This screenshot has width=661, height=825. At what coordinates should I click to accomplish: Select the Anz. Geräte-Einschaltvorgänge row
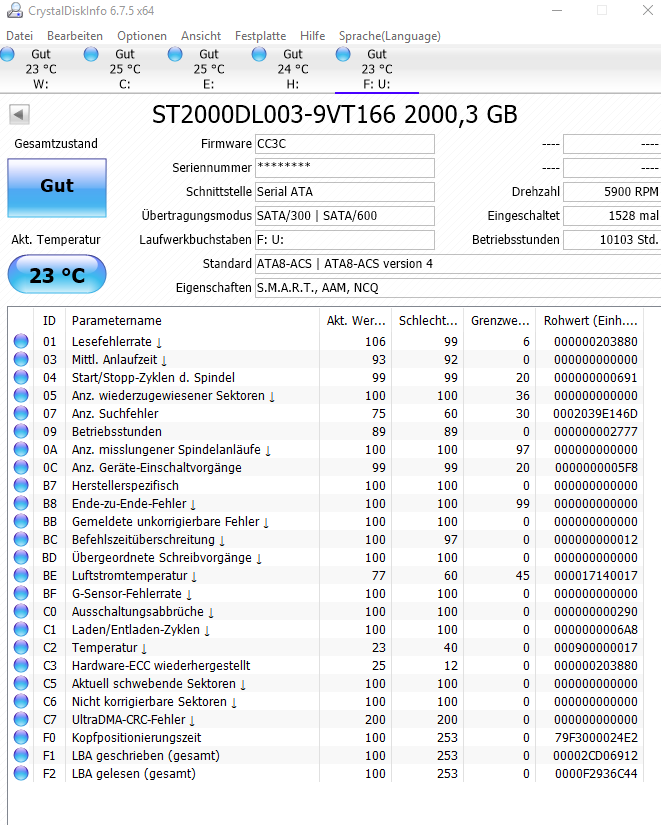(325, 467)
